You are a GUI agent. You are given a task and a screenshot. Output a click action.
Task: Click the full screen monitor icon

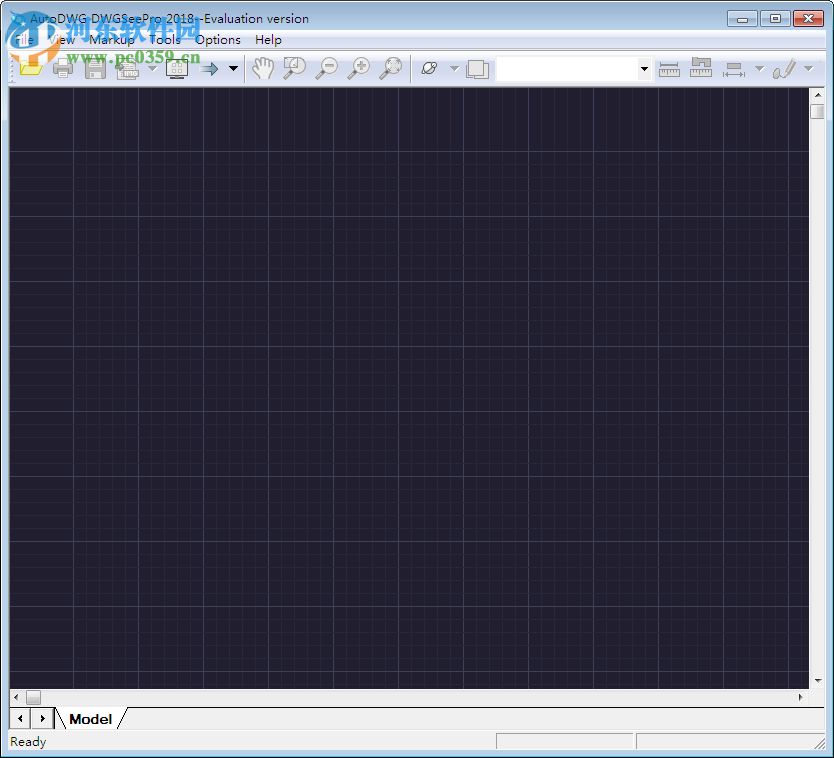pyautogui.click(x=177, y=69)
